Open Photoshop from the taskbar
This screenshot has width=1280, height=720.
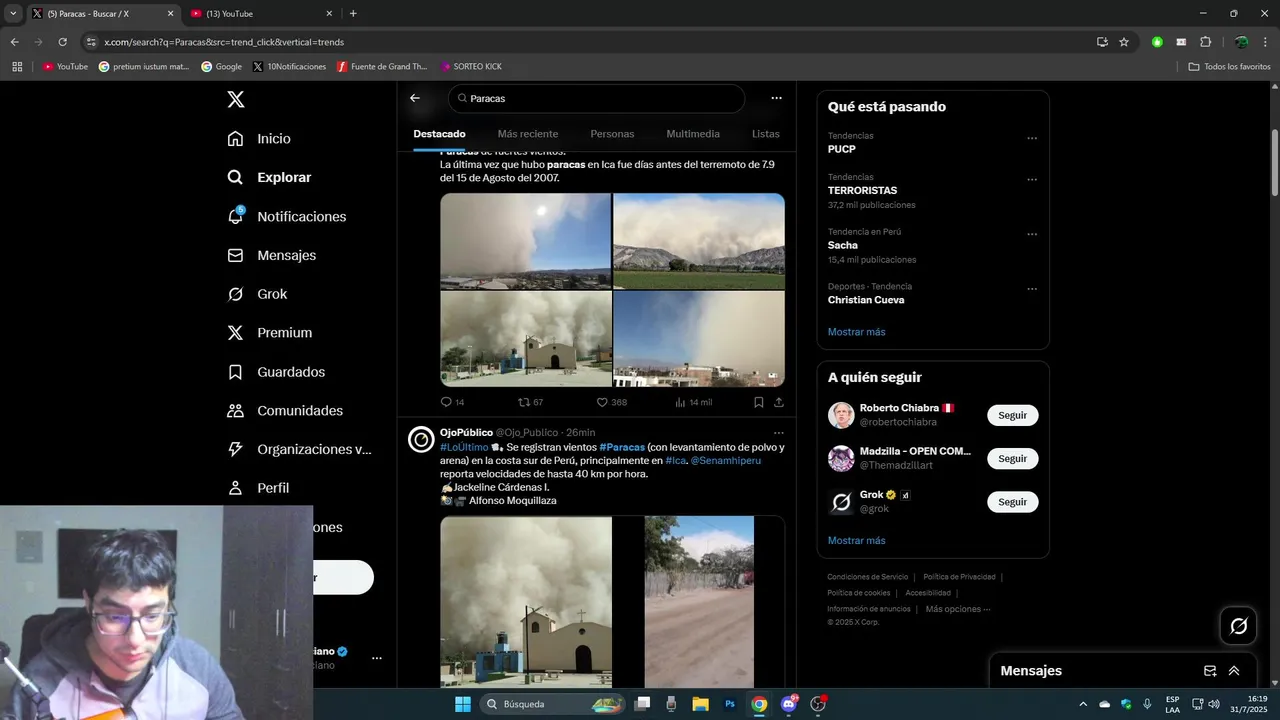coord(730,704)
